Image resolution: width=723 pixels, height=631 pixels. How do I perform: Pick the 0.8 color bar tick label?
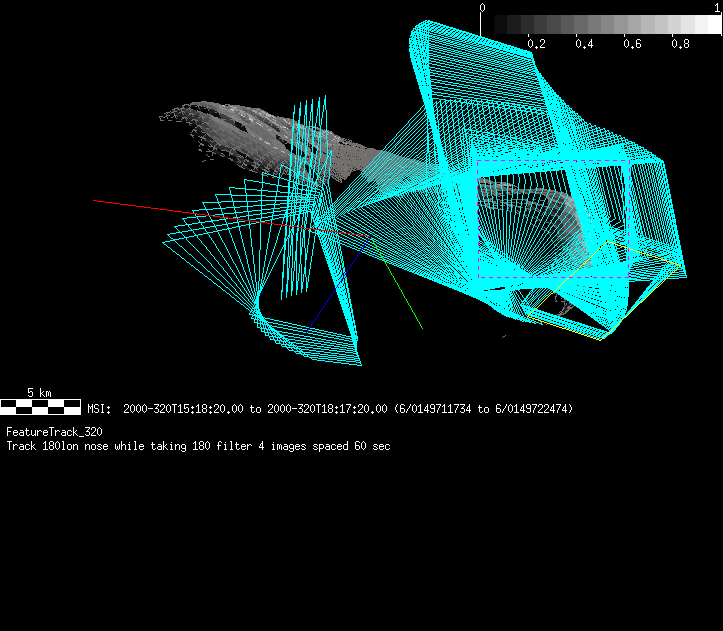[680, 44]
